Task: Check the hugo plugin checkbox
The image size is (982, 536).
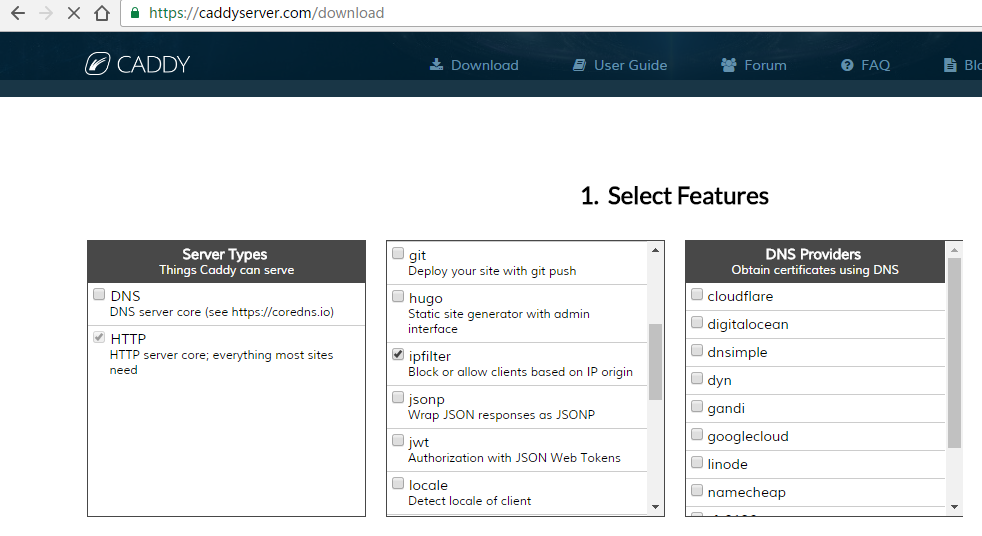Action: coord(398,296)
